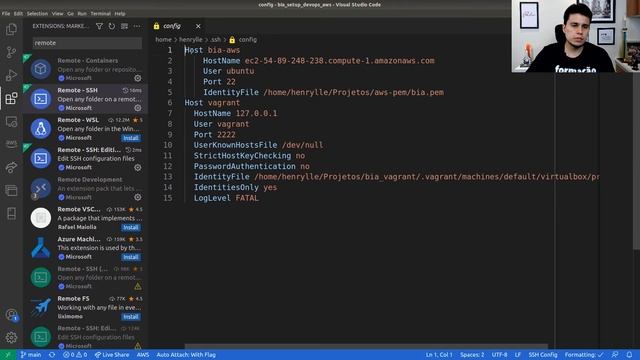The height and width of the screenshot is (360, 640).
Task: Open the feedback icon in status bar
Action: tap(615, 355)
